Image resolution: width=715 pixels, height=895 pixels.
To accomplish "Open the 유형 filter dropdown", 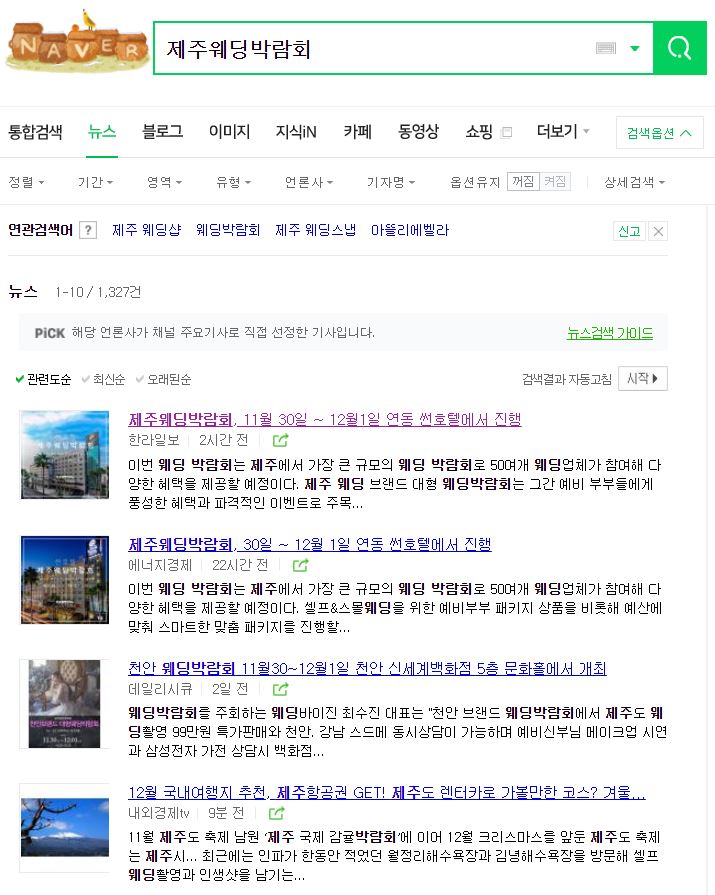I will coord(233,182).
